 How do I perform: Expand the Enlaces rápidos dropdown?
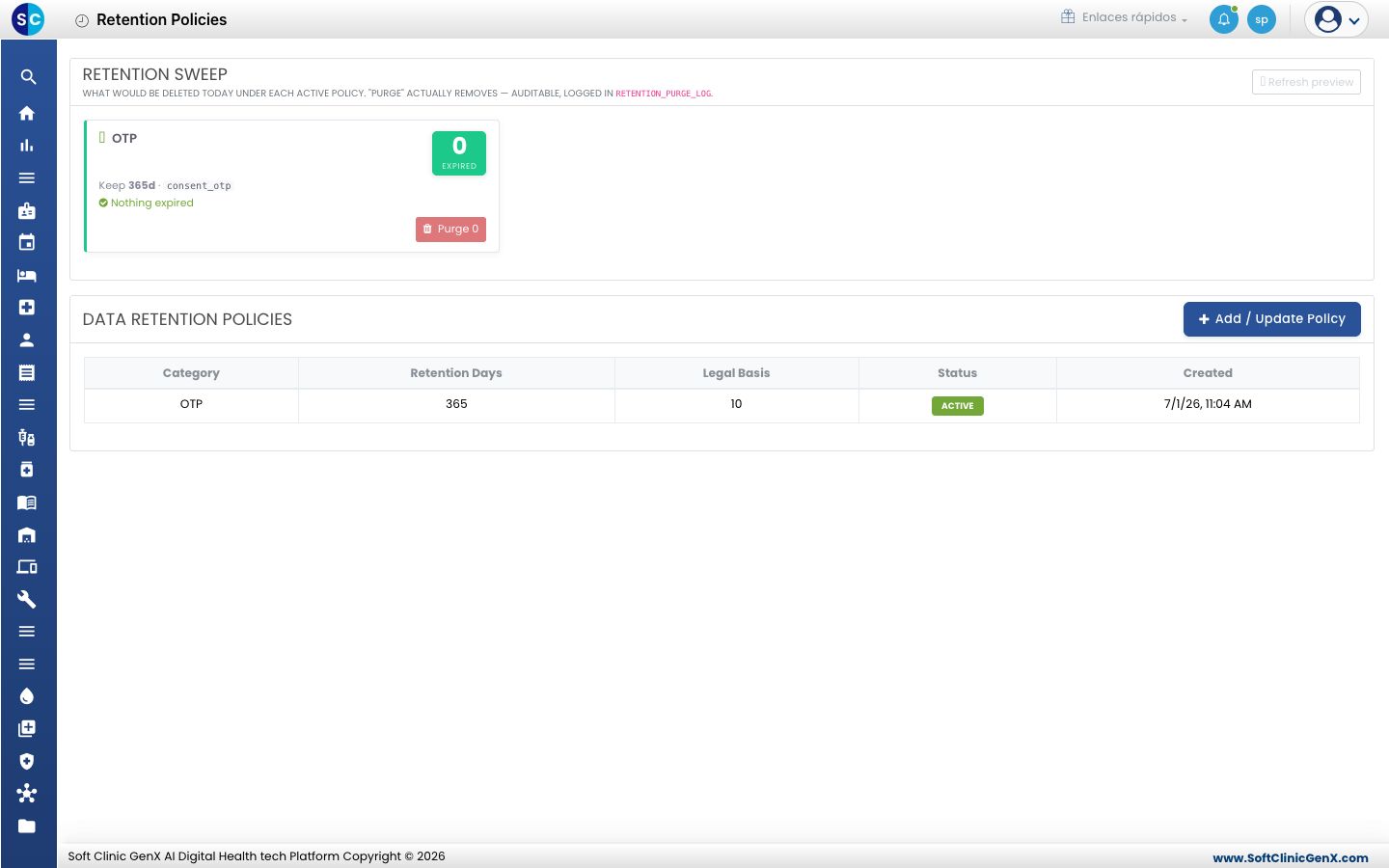coord(1125,17)
